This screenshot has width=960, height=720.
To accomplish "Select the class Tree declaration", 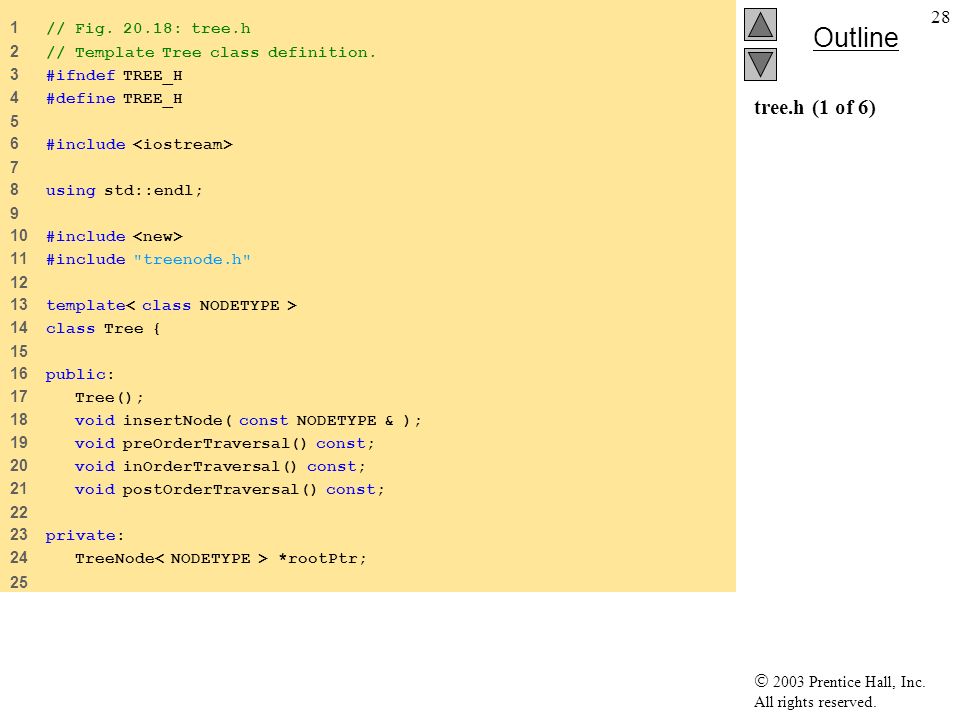I will tap(103, 329).
